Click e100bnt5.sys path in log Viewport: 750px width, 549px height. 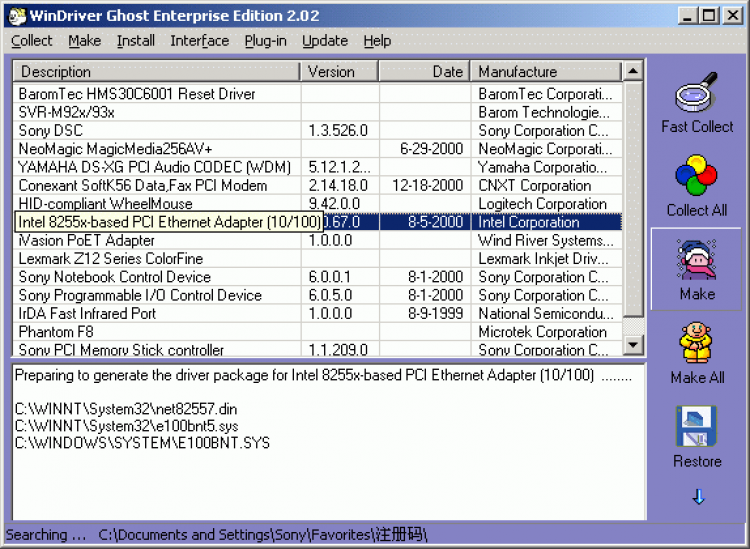[x=126, y=426]
